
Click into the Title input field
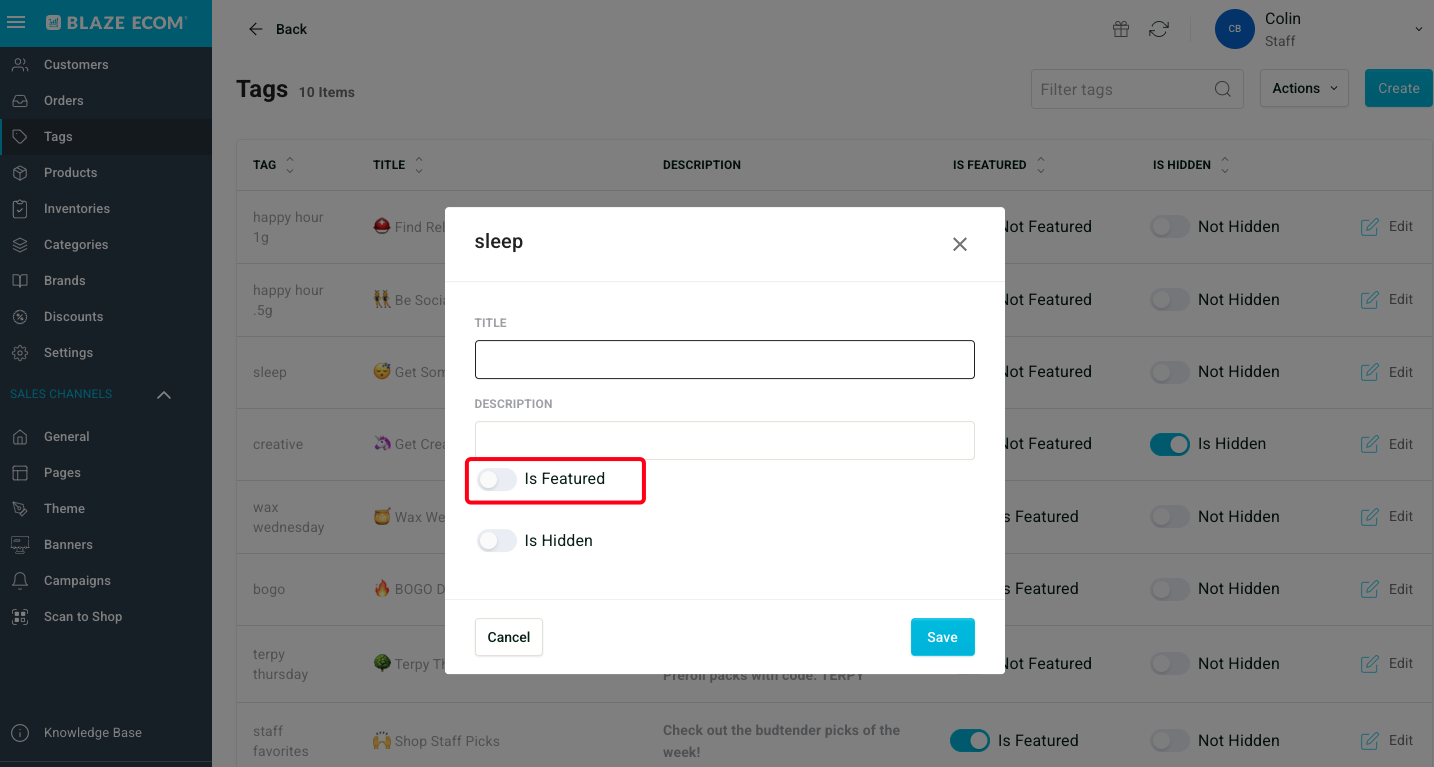[x=725, y=360]
